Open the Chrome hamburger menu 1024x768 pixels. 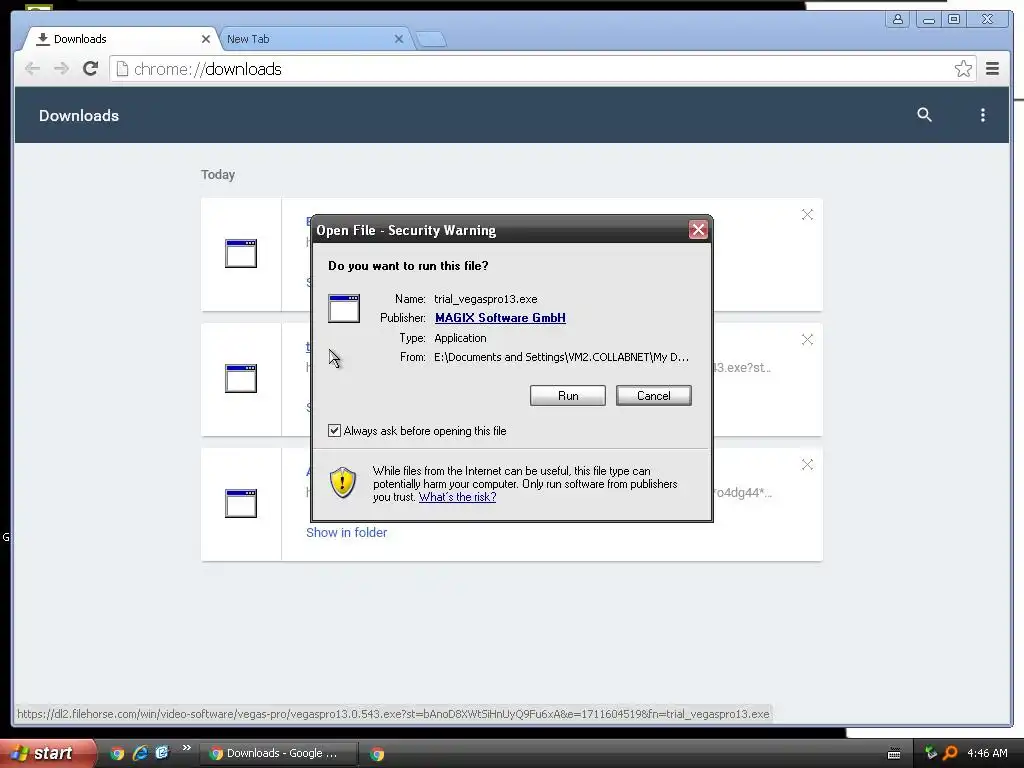coord(992,69)
